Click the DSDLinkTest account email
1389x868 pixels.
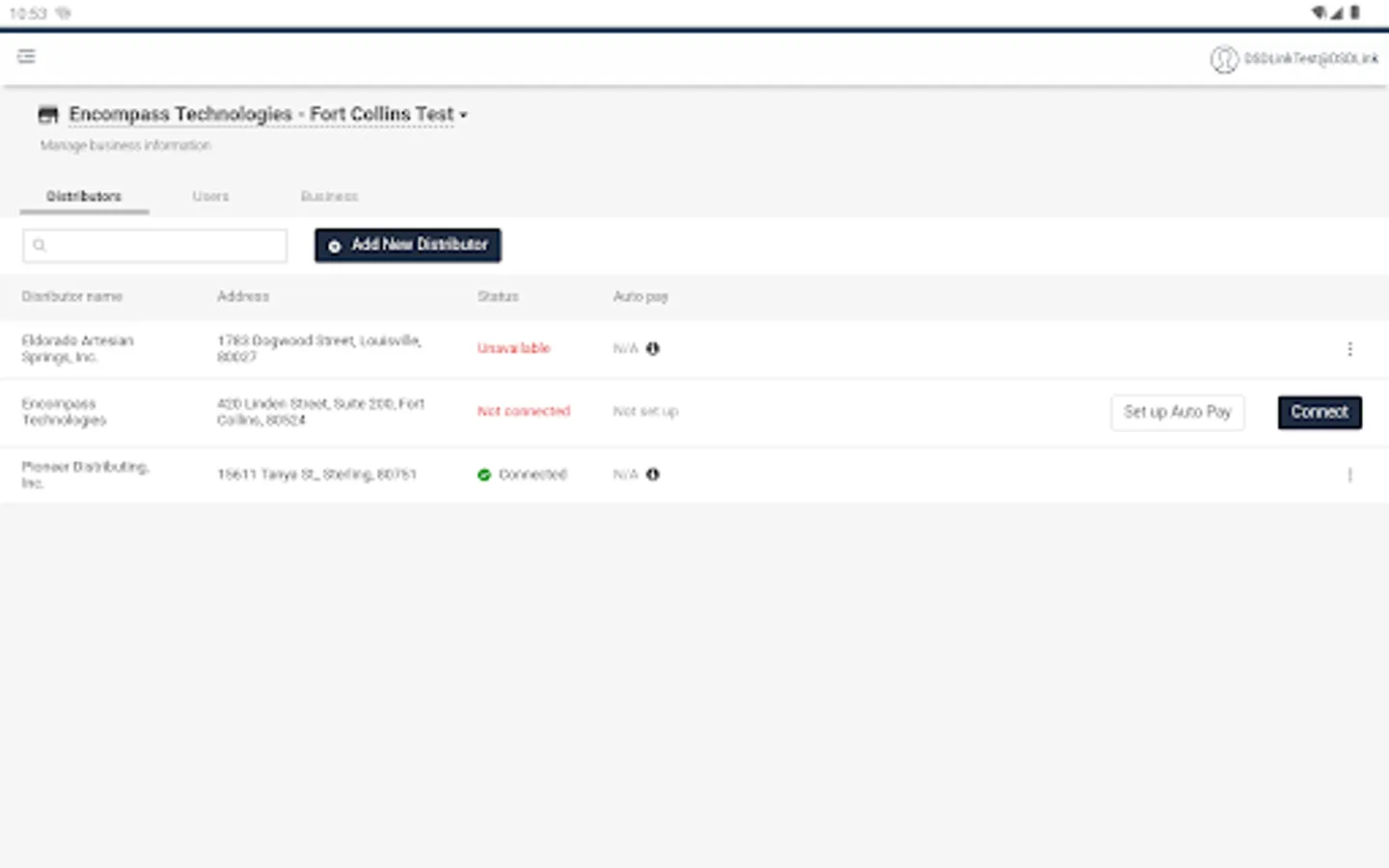1311,59
